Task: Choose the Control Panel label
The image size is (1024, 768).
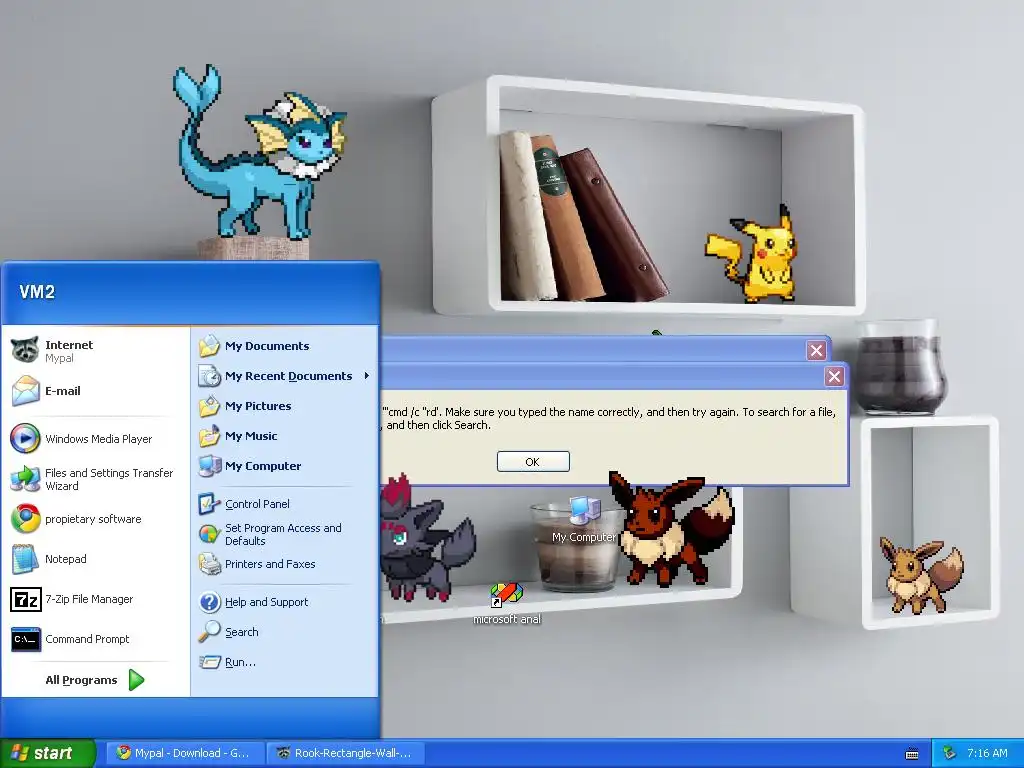Action: click(x=257, y=504)
